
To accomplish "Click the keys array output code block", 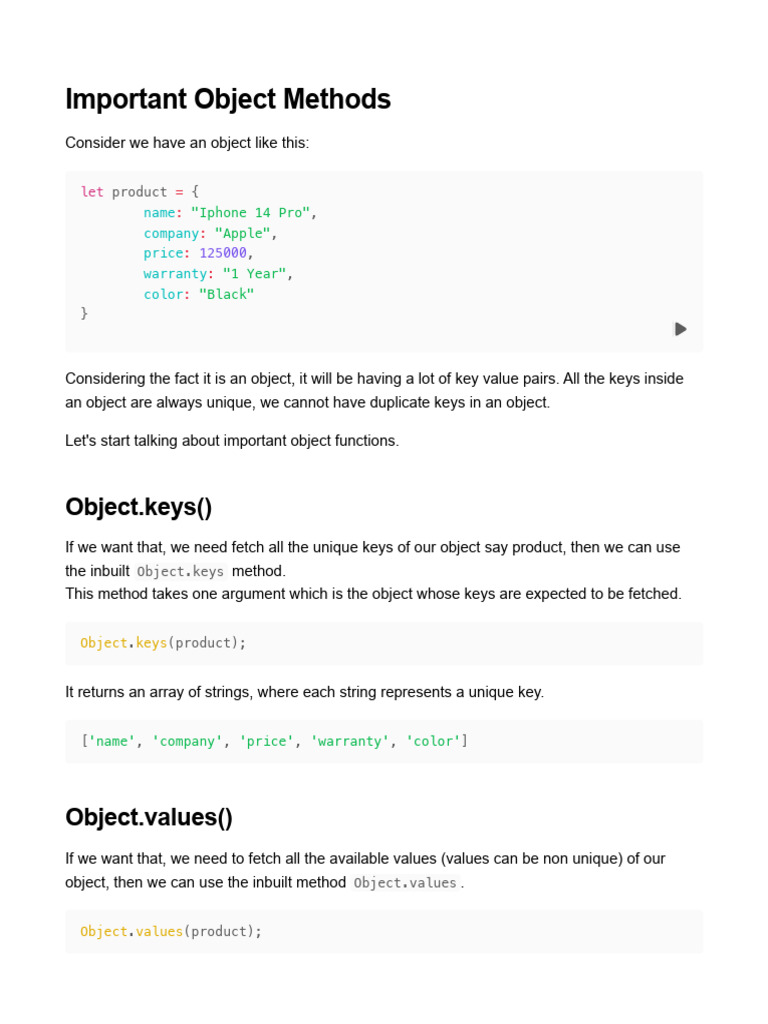I will pos(274,741).
